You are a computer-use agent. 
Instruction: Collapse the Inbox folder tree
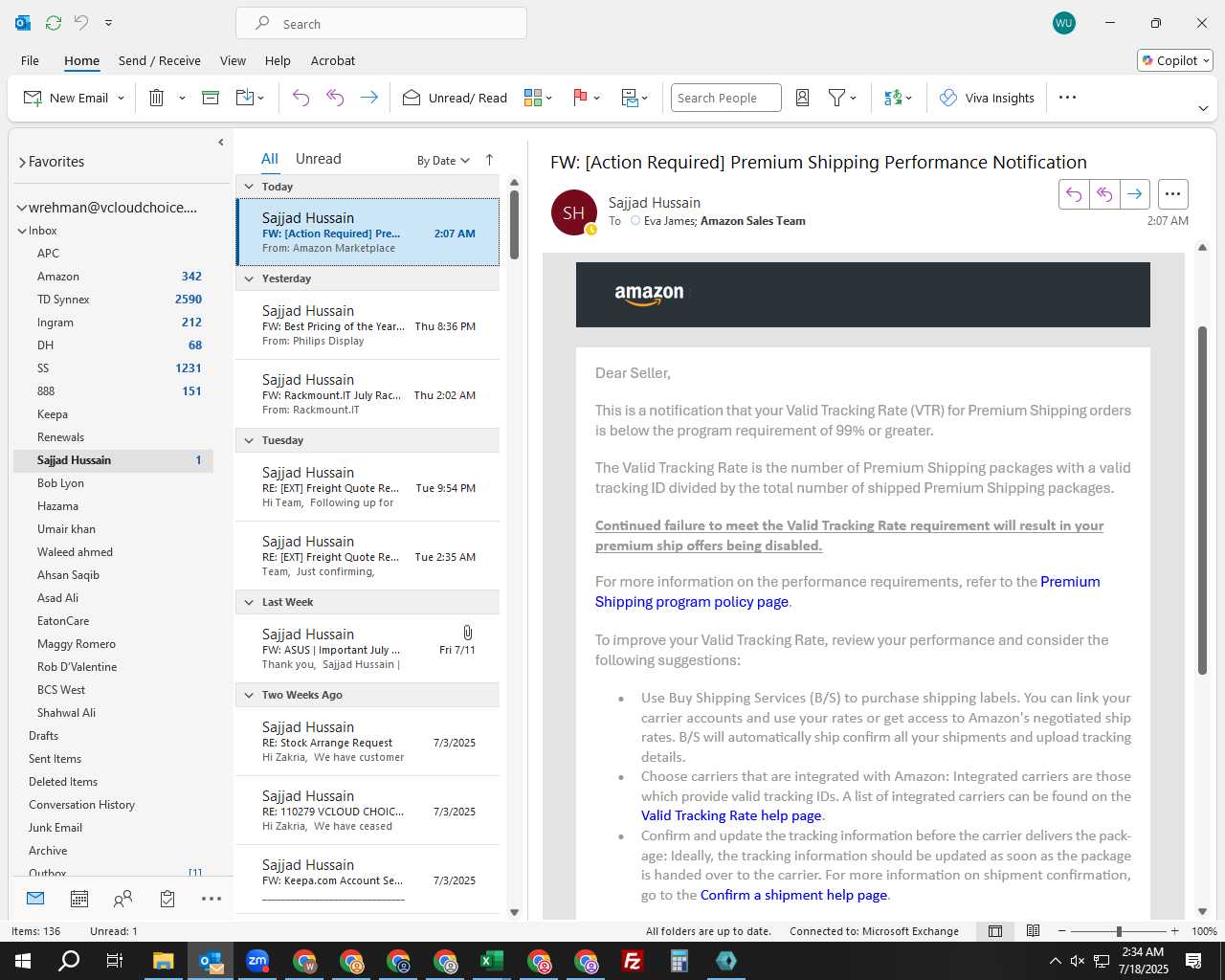(22, 231)
